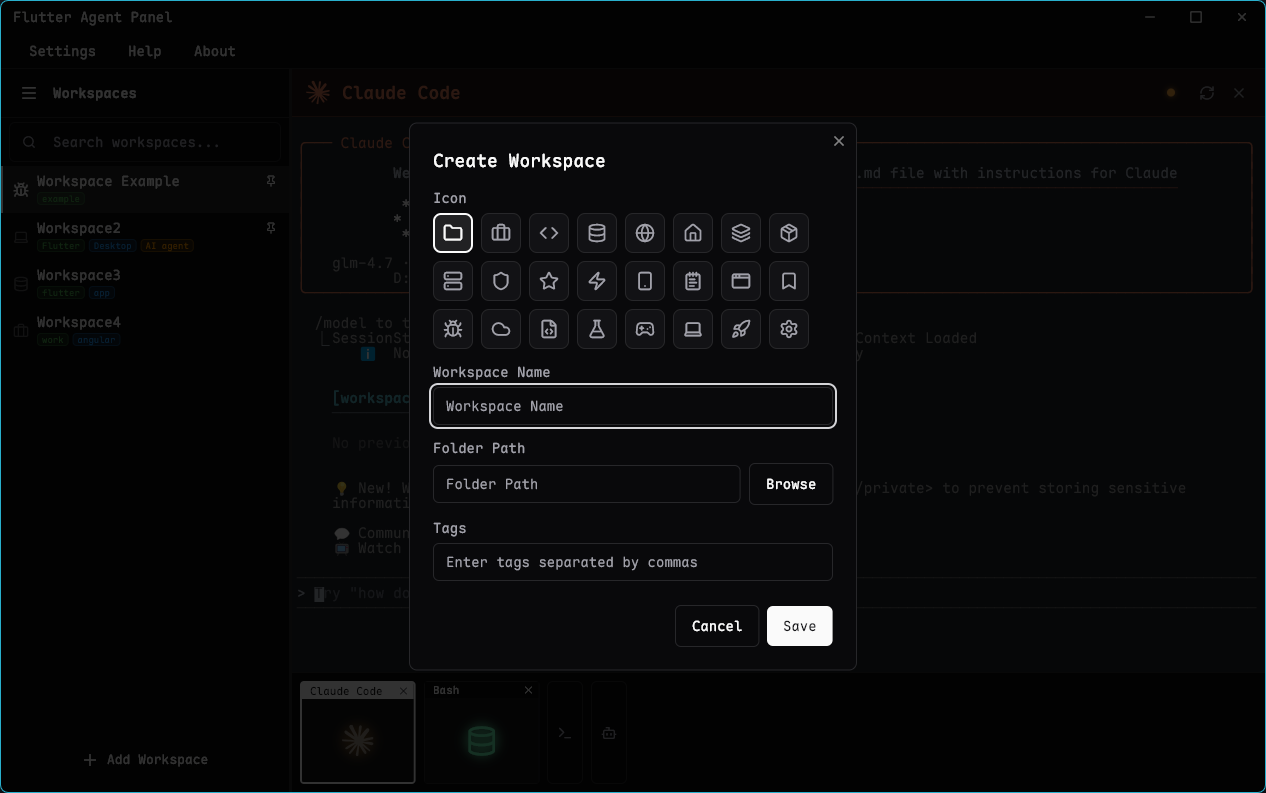Screen dimensions: 1266x793
Task: Pick the cloud workspace icon
Action: [x=501, y=329]
